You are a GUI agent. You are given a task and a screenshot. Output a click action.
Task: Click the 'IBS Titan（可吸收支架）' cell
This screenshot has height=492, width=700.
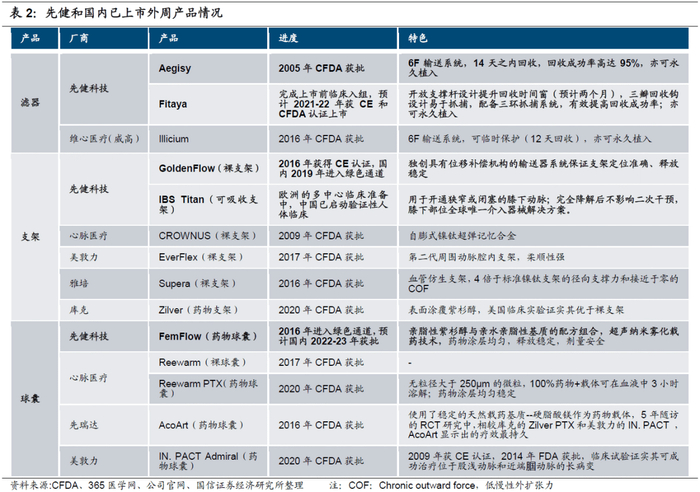point(208,204)
